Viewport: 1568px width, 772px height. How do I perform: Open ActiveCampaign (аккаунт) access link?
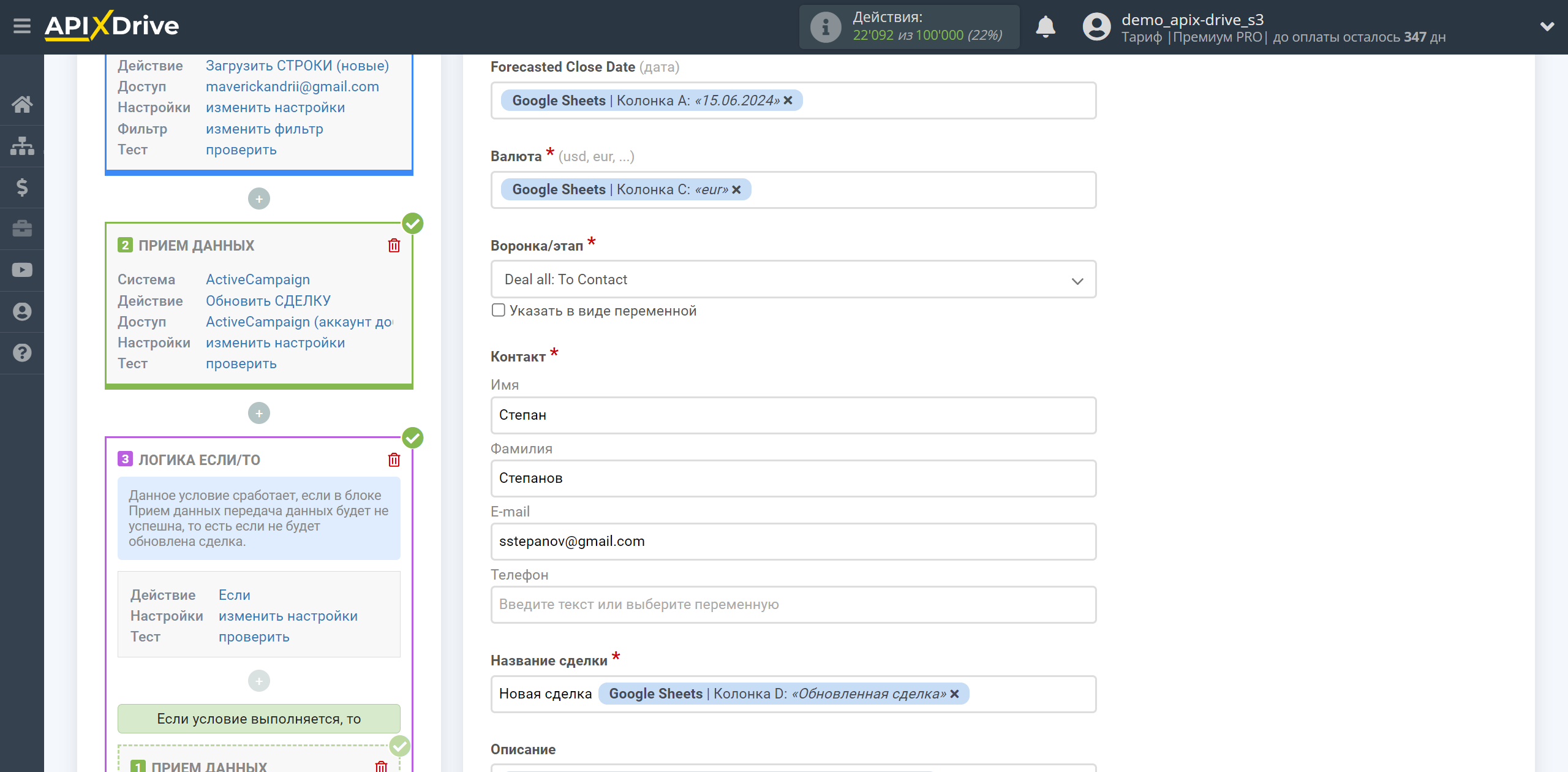click(299, 322)
